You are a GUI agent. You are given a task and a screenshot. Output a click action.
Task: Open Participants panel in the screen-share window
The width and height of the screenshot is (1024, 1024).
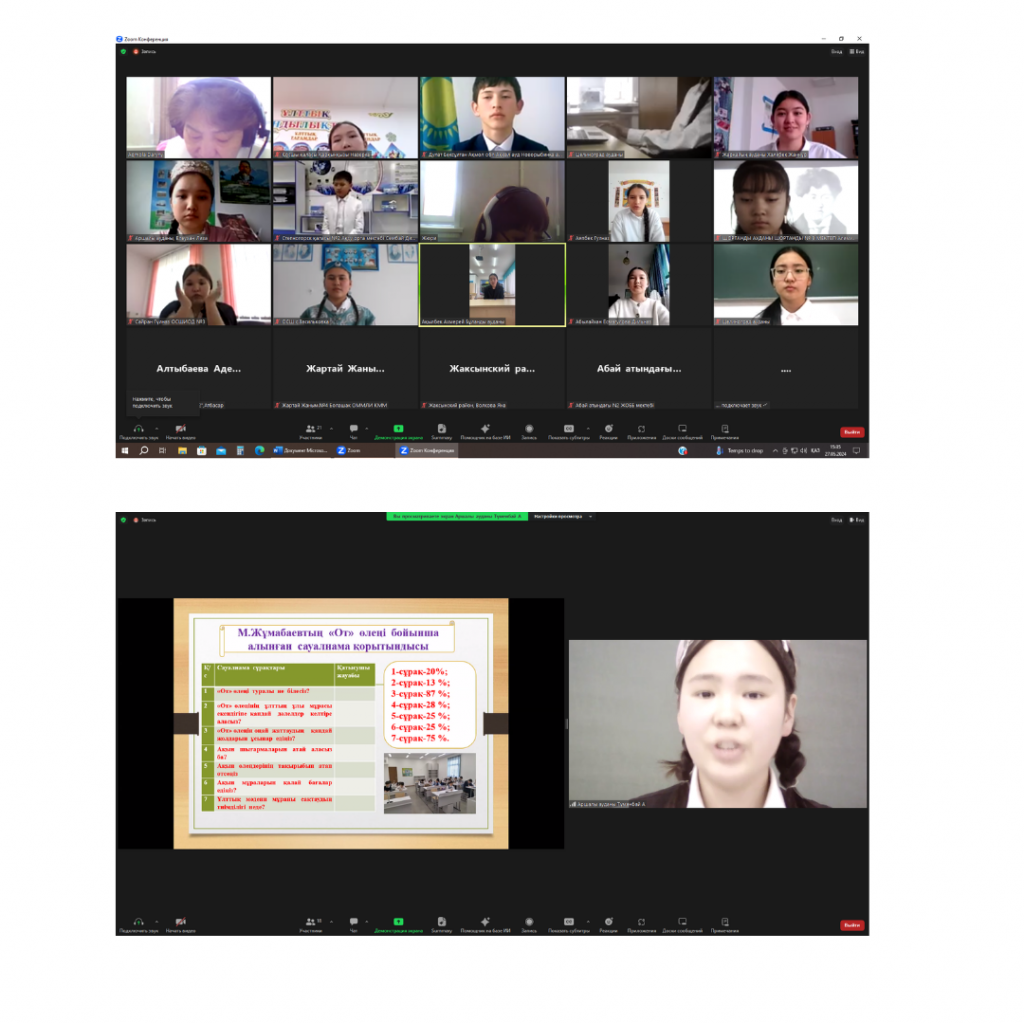311,925
